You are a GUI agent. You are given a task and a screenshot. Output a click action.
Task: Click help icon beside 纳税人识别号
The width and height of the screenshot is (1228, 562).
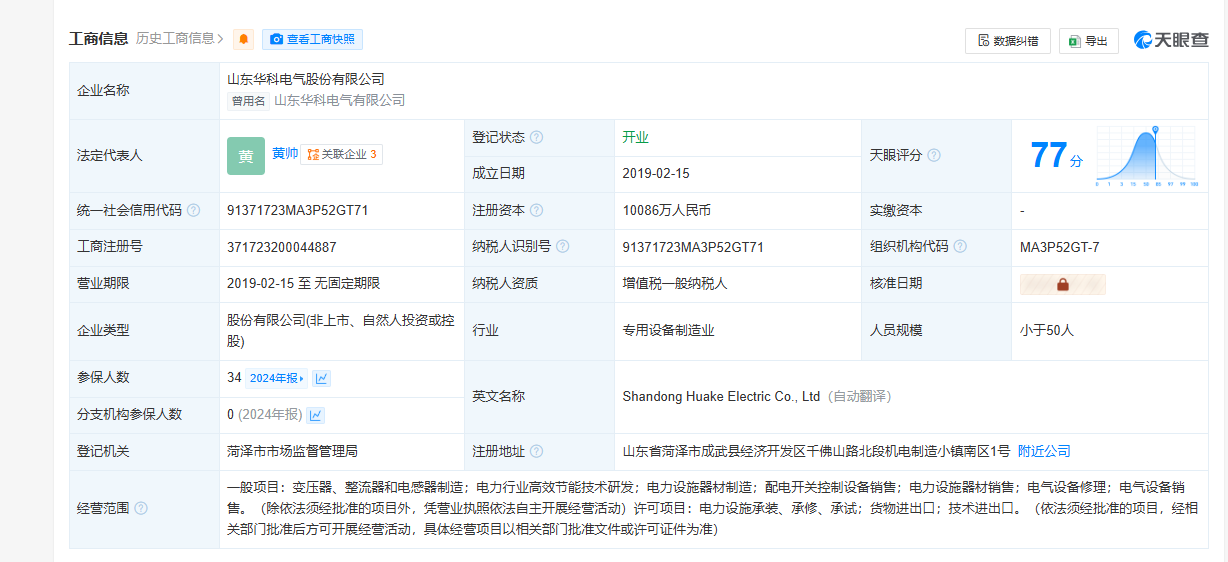[562, 247]
